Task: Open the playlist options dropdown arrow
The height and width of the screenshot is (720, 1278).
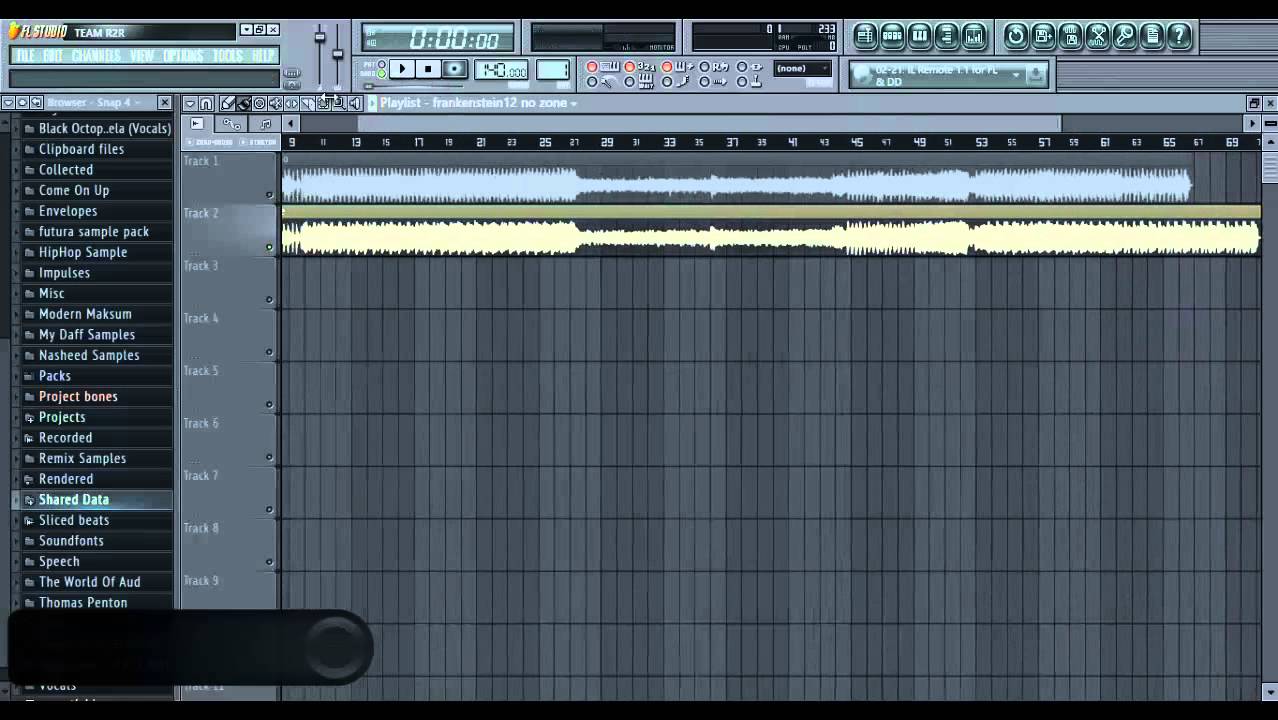Action: (x=190, y=103)
